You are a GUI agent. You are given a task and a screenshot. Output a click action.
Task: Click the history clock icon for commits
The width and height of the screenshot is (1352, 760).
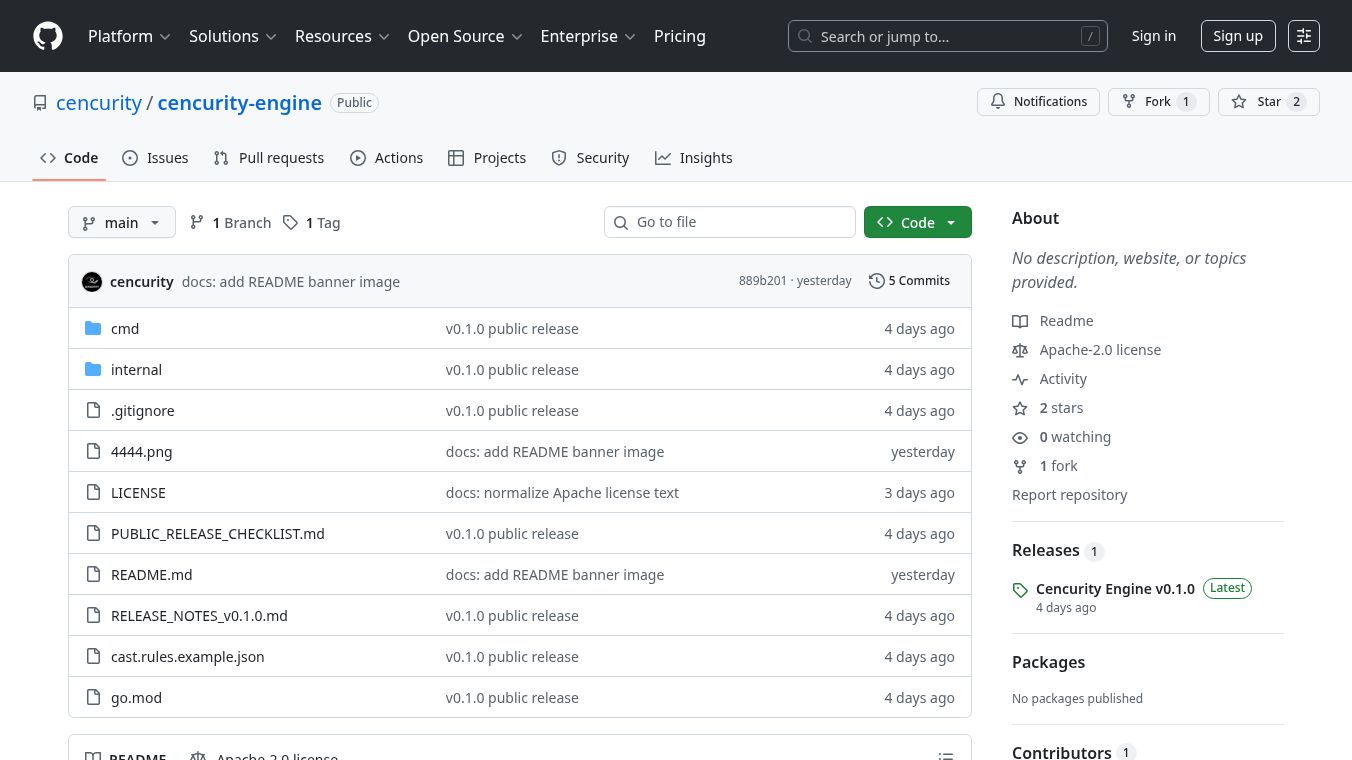[877, 281]
